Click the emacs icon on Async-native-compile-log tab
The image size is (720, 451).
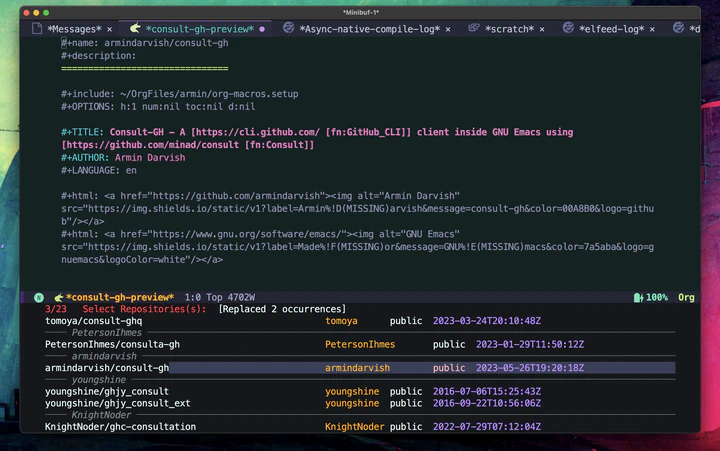[x=288, y=28]
